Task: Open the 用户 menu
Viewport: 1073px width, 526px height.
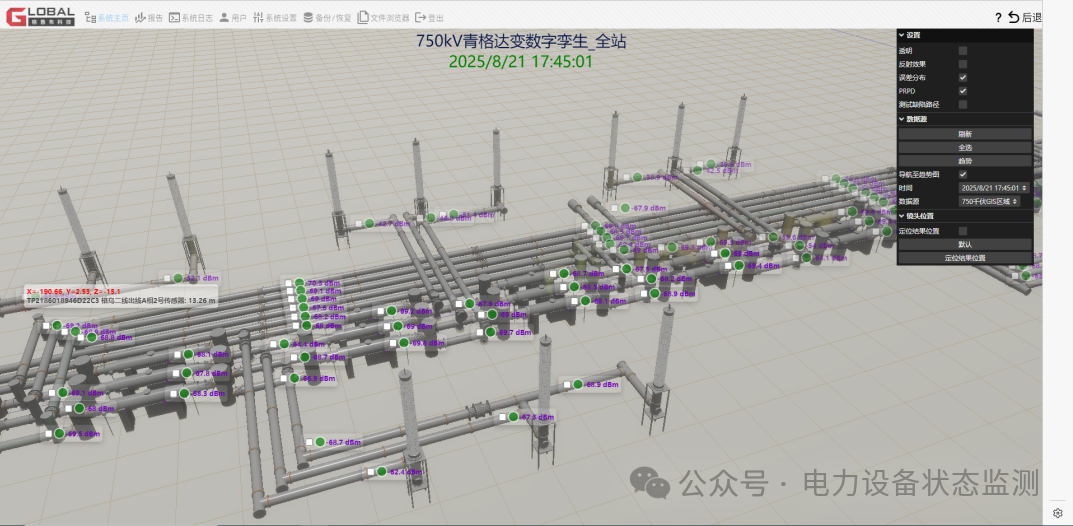Action: [x=233, y=18]
